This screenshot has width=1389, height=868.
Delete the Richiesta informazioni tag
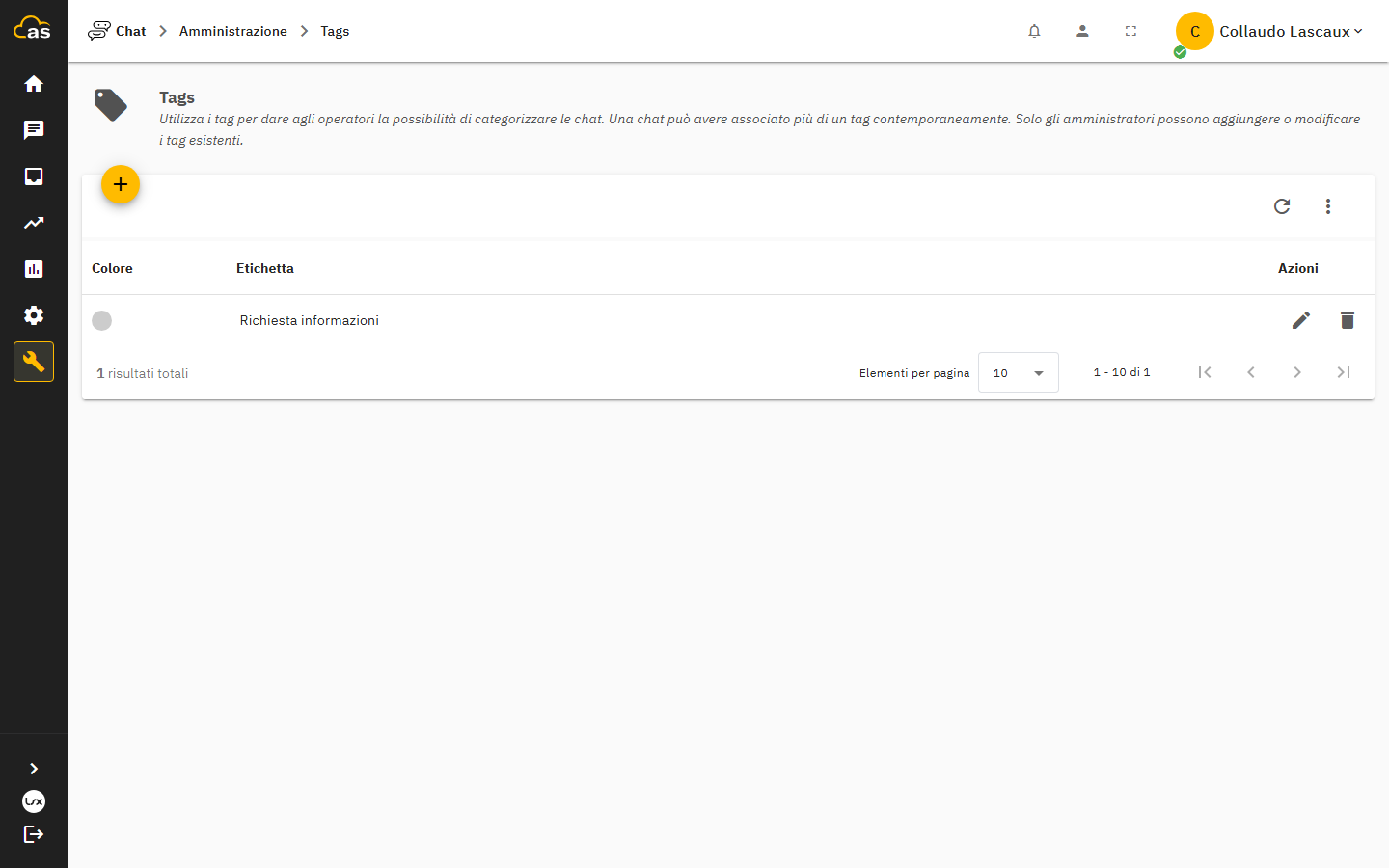pyautogui.click(x=1348, y=320)
